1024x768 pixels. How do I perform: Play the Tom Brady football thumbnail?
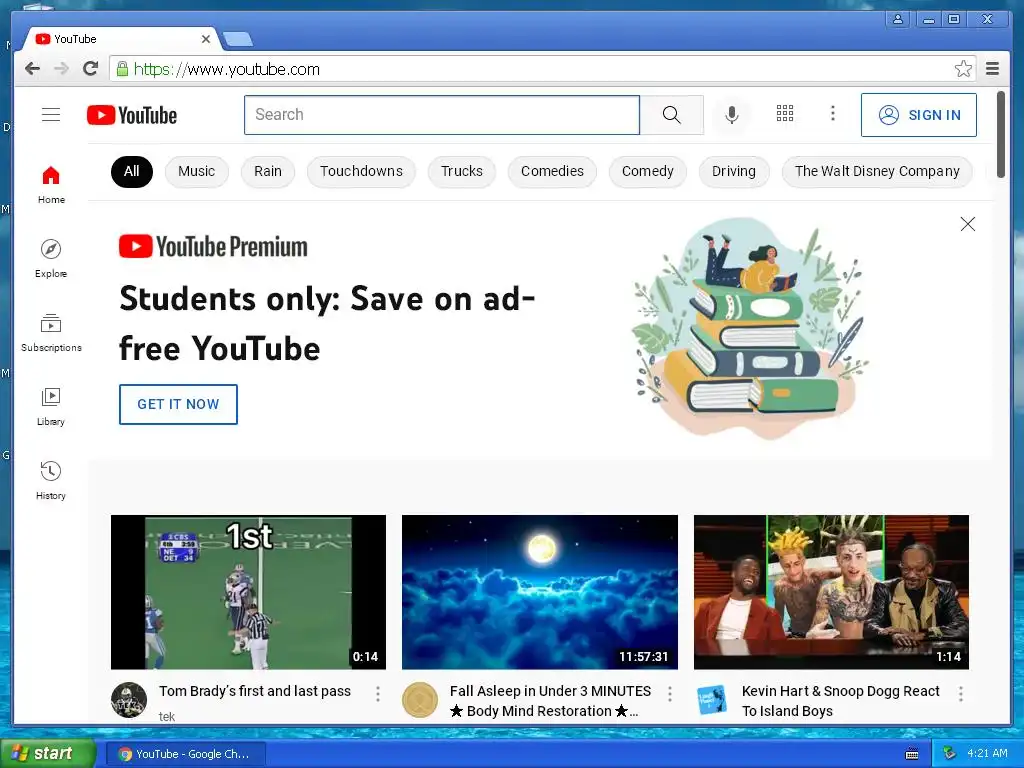click(248, 592)
